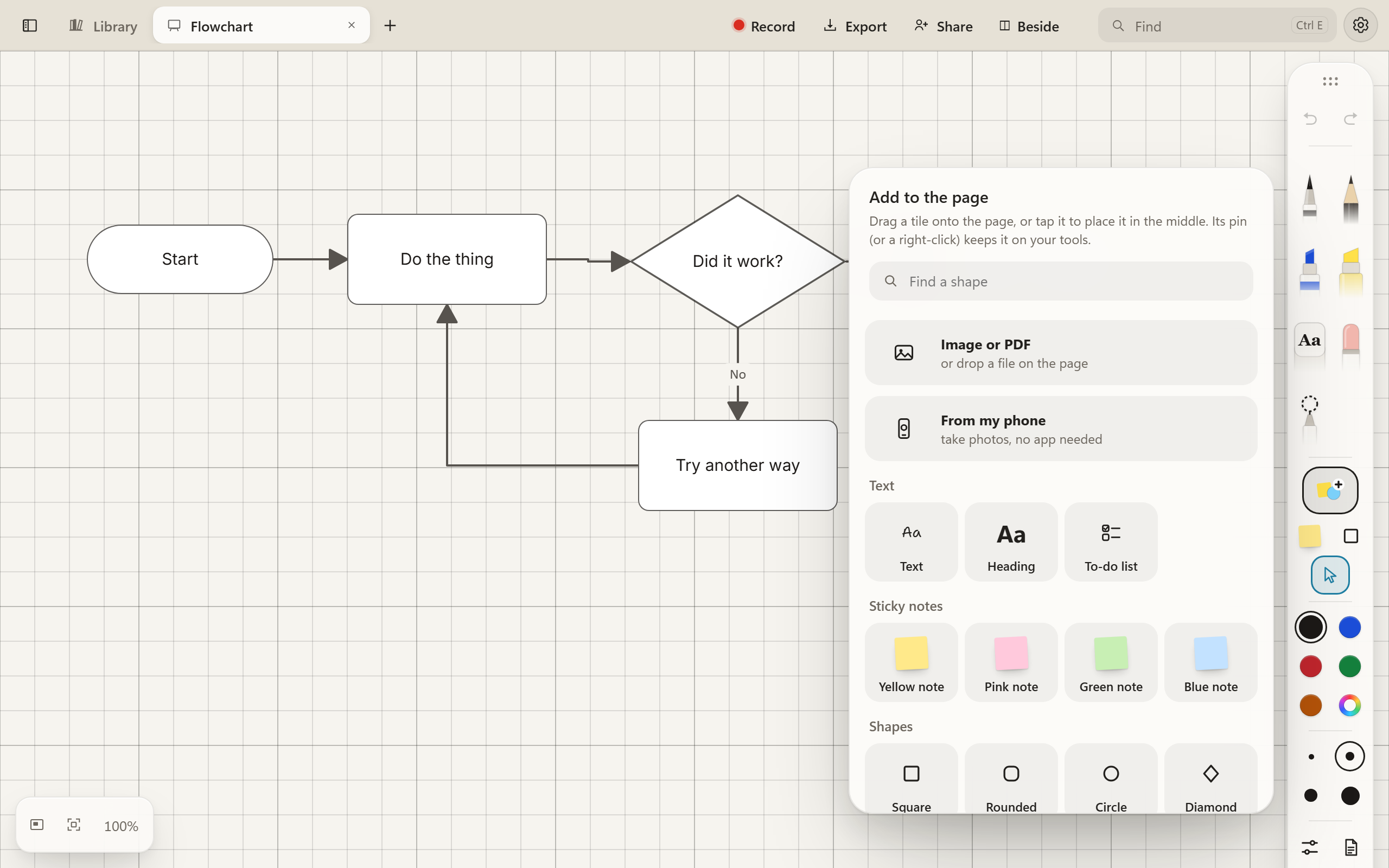Click the Export button
1389x868 pixels.
(855, 26)
